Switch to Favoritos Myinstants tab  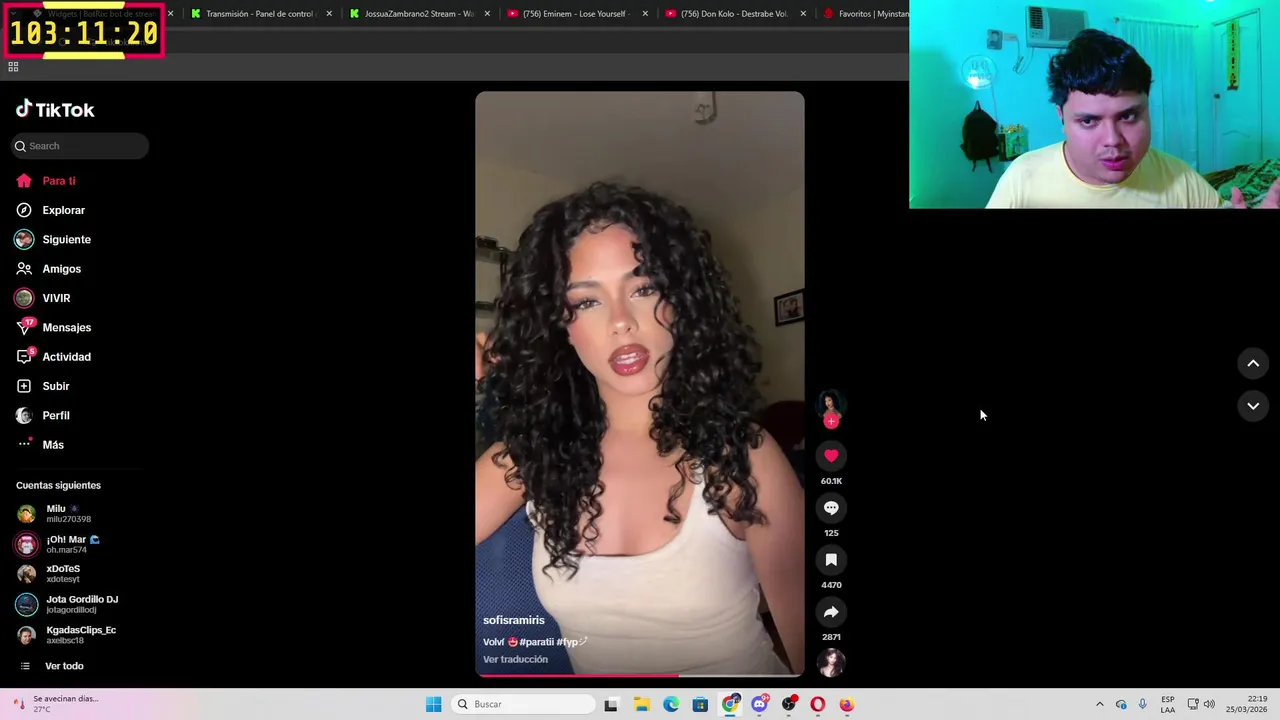tap(864, 14)
